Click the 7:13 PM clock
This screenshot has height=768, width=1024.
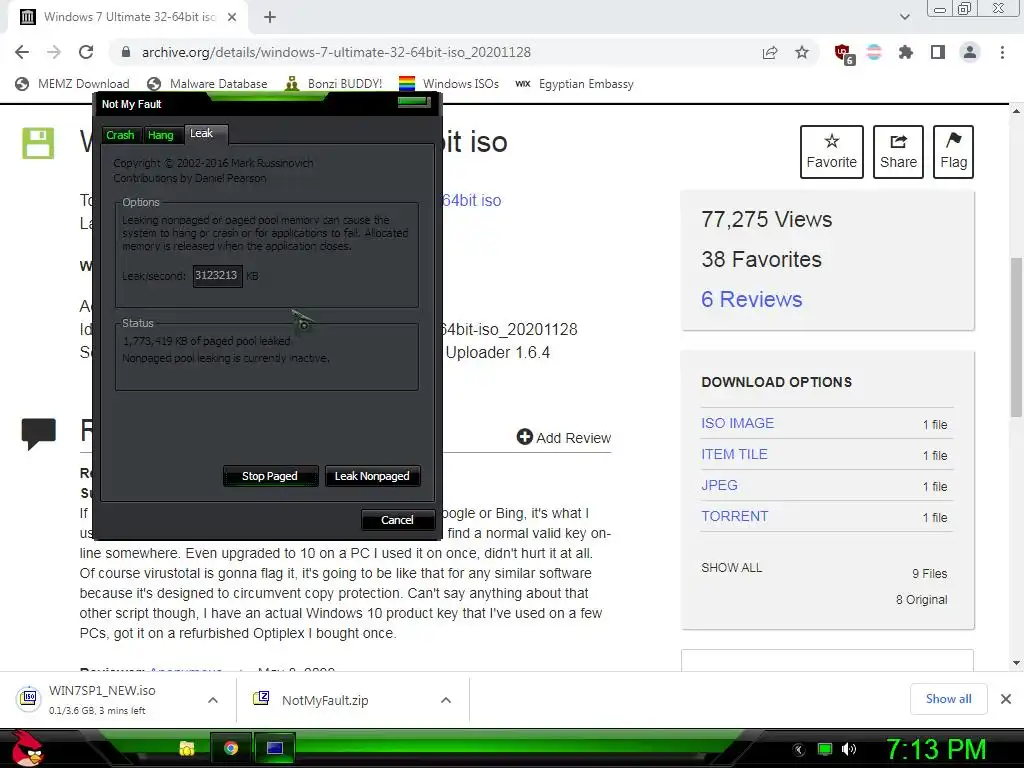(x=936, y=750)
